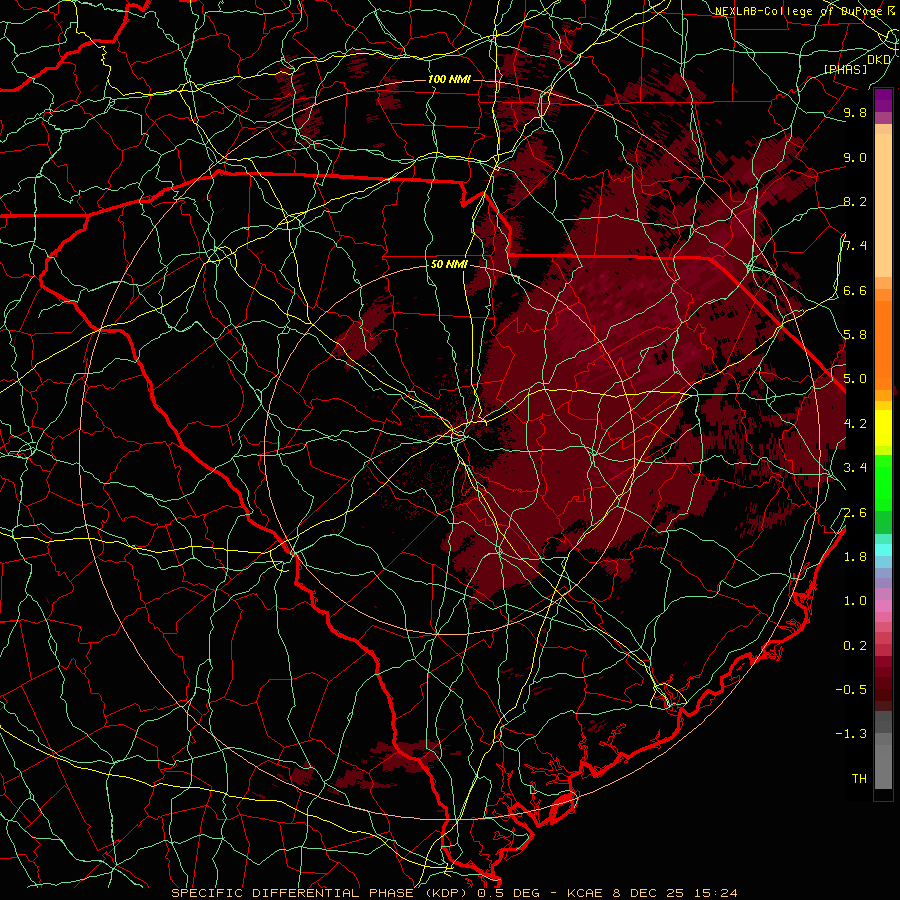Click the 7.4 value on the color scale
The height and width of the screenshot is (900, 900).
(x=855, y=246)
